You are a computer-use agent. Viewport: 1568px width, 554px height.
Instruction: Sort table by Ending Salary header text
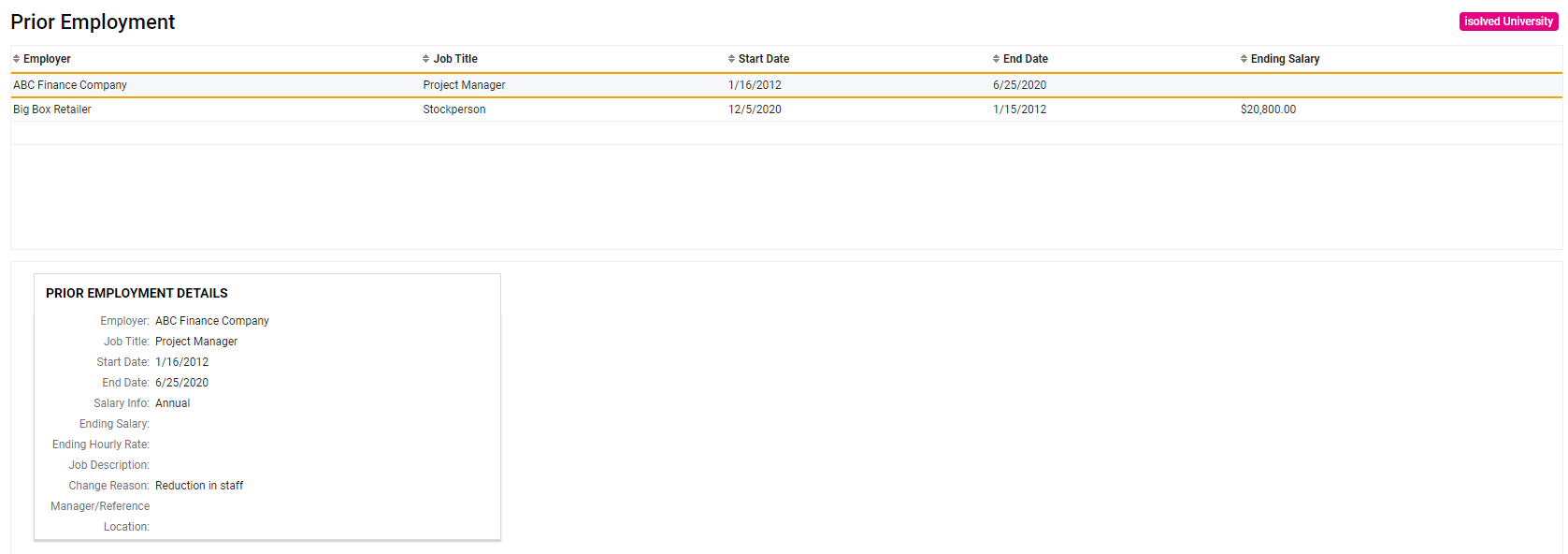tap(1285, 59)
